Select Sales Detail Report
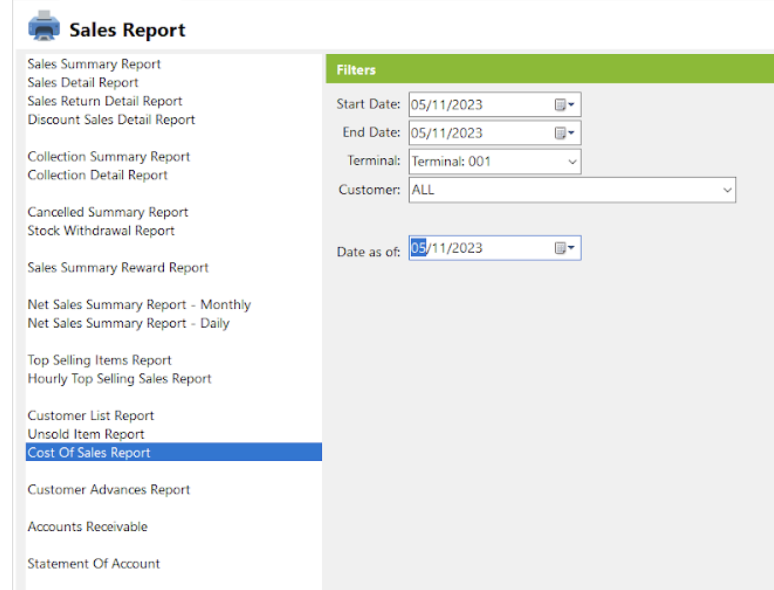The height and width of the screenshot is (590, 774). click(83, 82)
